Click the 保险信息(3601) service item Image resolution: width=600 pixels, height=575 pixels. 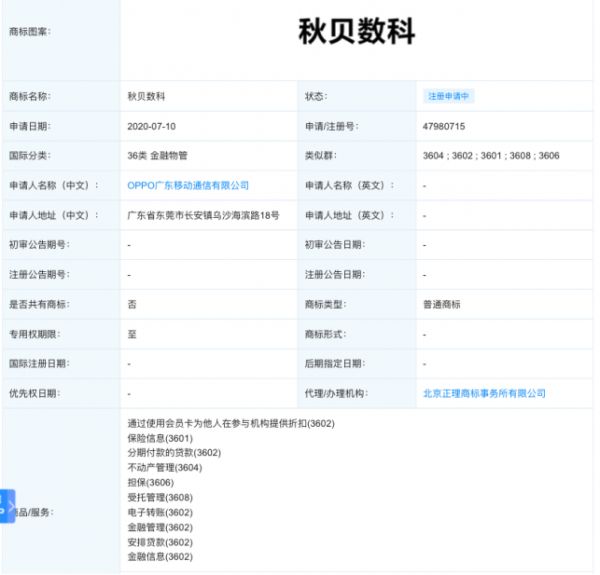tap(160, 438)
